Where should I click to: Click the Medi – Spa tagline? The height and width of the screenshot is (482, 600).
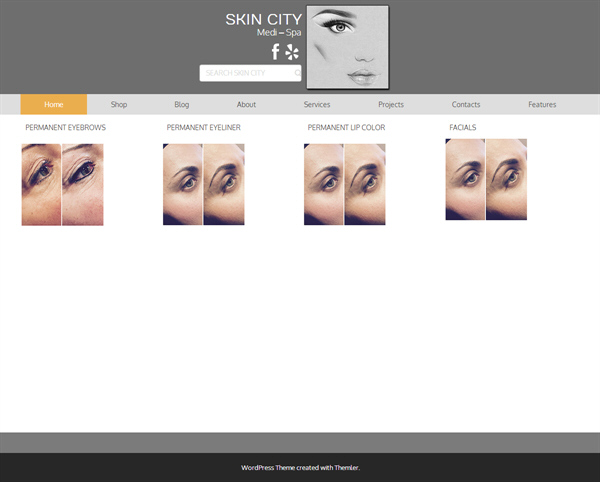coord(279,33)
